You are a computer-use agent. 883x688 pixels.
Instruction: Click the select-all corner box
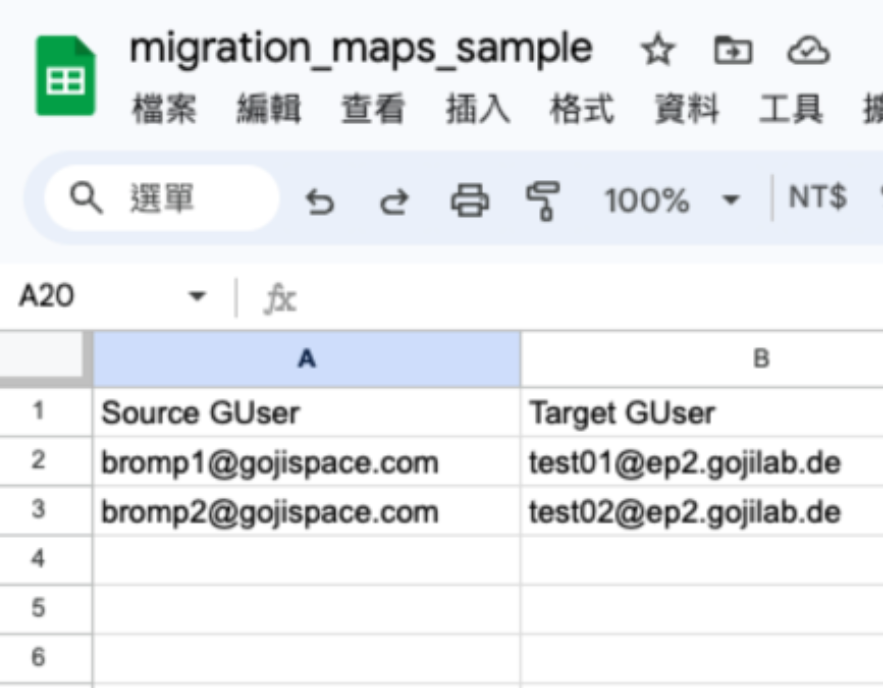43,356
